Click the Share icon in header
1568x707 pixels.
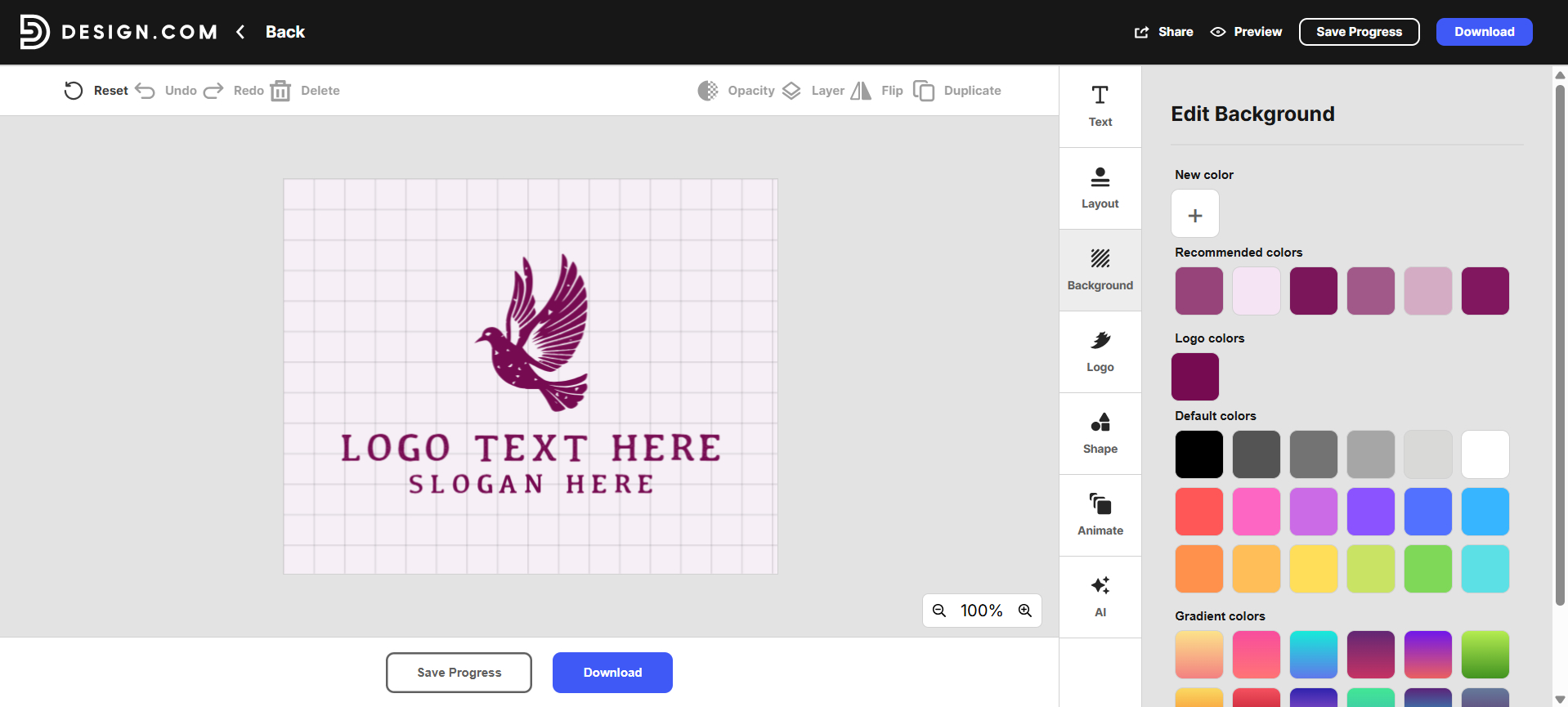(1141, 32)
